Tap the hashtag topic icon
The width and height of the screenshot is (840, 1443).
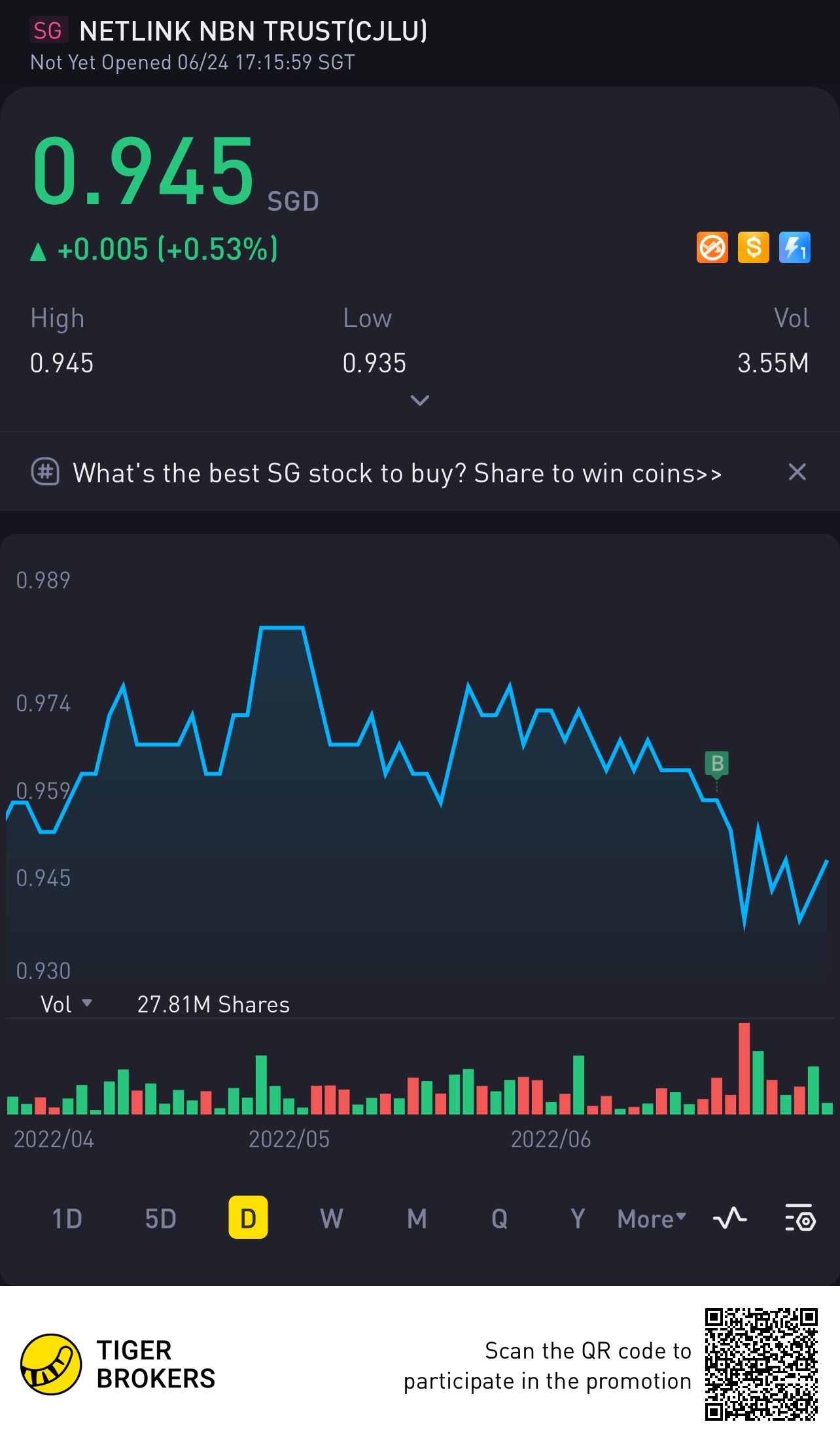45,472
